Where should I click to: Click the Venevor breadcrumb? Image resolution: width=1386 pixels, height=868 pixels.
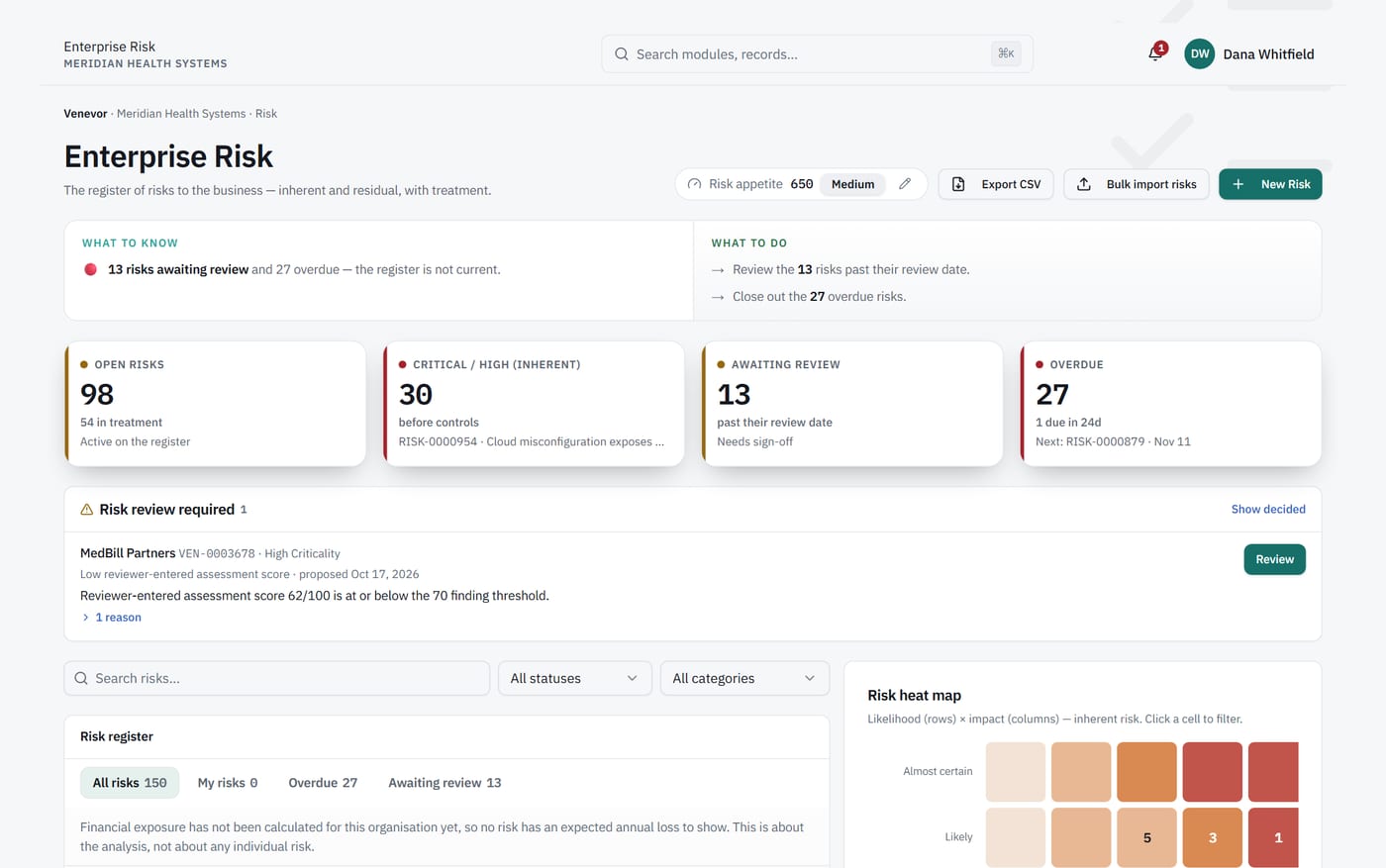(x=85, y=114)
